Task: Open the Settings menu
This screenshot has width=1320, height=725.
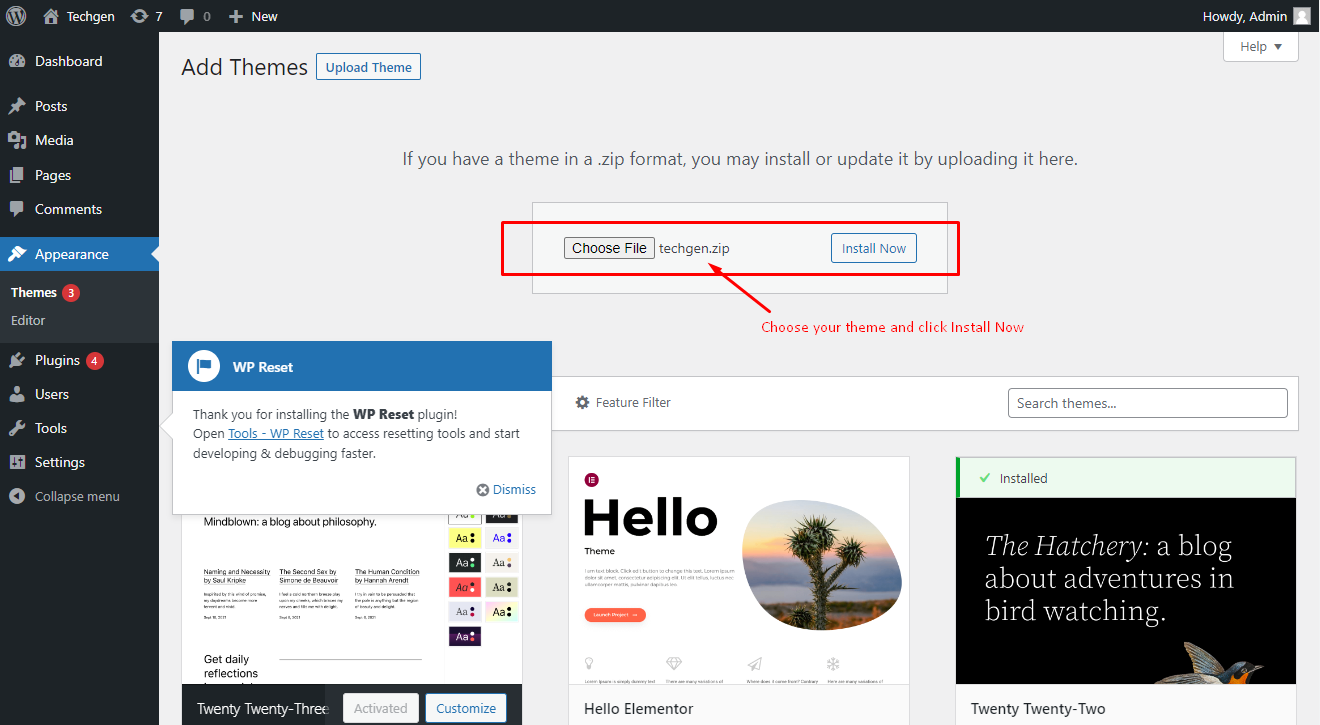Action: 79,462
